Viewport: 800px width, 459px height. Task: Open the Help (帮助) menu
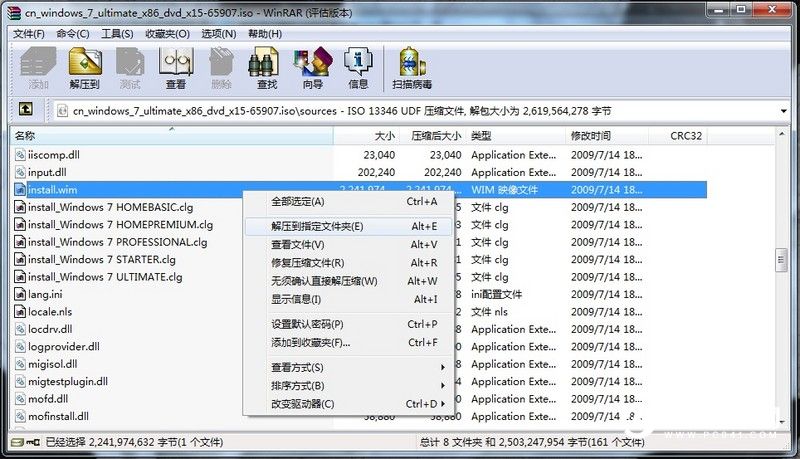pyautogui.click(x=265, y=34)
